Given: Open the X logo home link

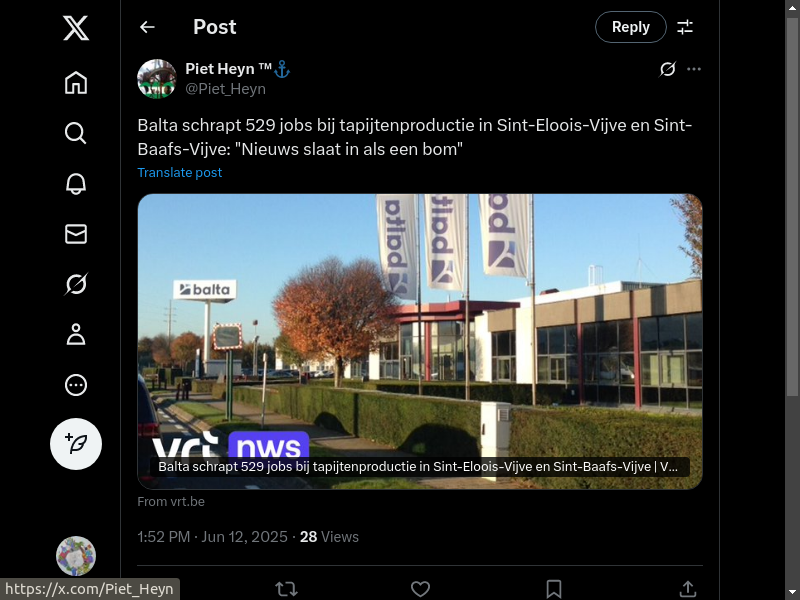Looking at the screenshot, I should 76,28.
